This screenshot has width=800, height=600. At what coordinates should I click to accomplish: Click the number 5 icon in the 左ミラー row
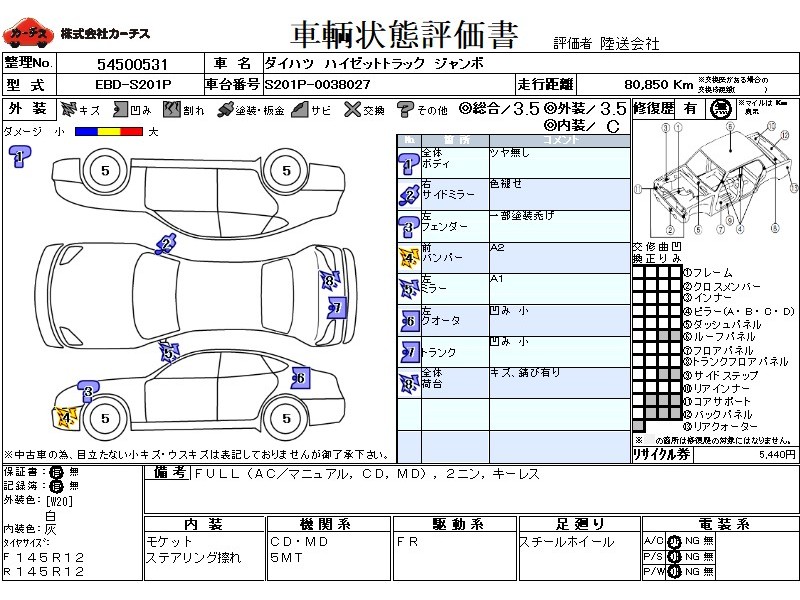tap(409, 289)
